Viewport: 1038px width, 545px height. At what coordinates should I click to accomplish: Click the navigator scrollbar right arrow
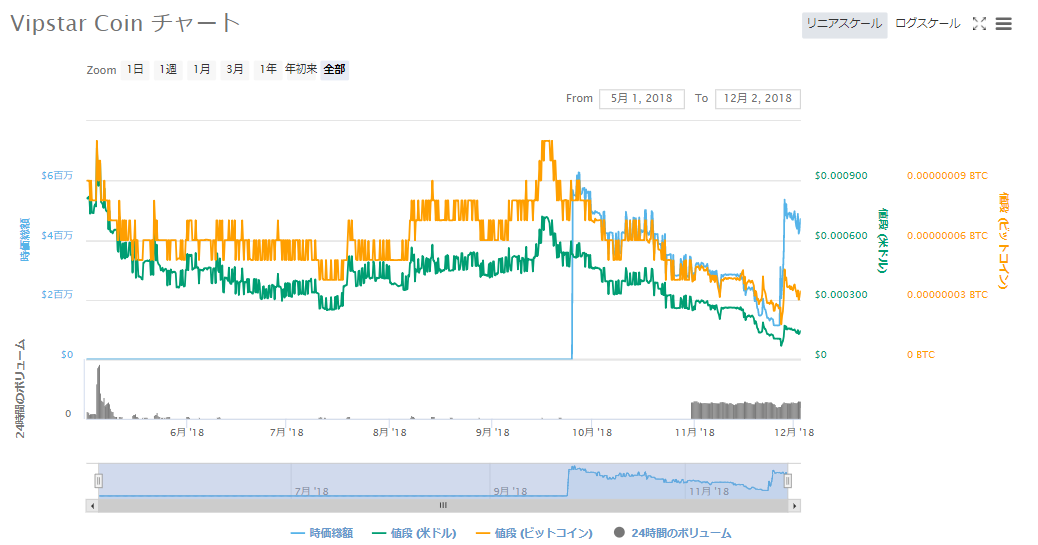[x=795, y=506]
